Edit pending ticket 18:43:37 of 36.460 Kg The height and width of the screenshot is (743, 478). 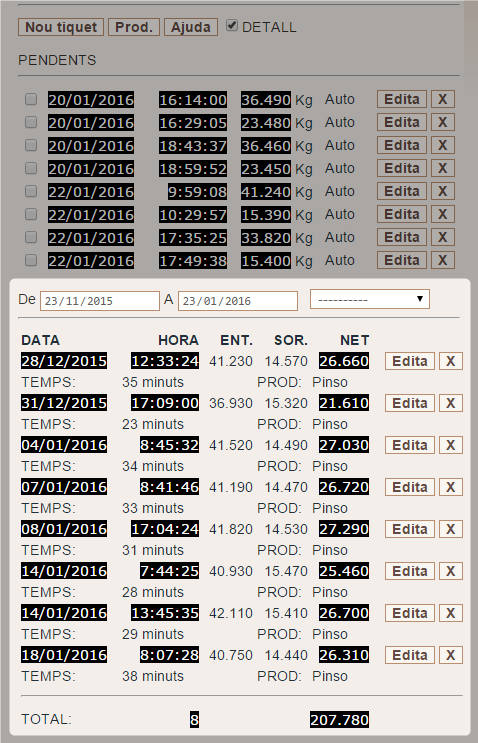pyautogui.click(x=402, y=145)
